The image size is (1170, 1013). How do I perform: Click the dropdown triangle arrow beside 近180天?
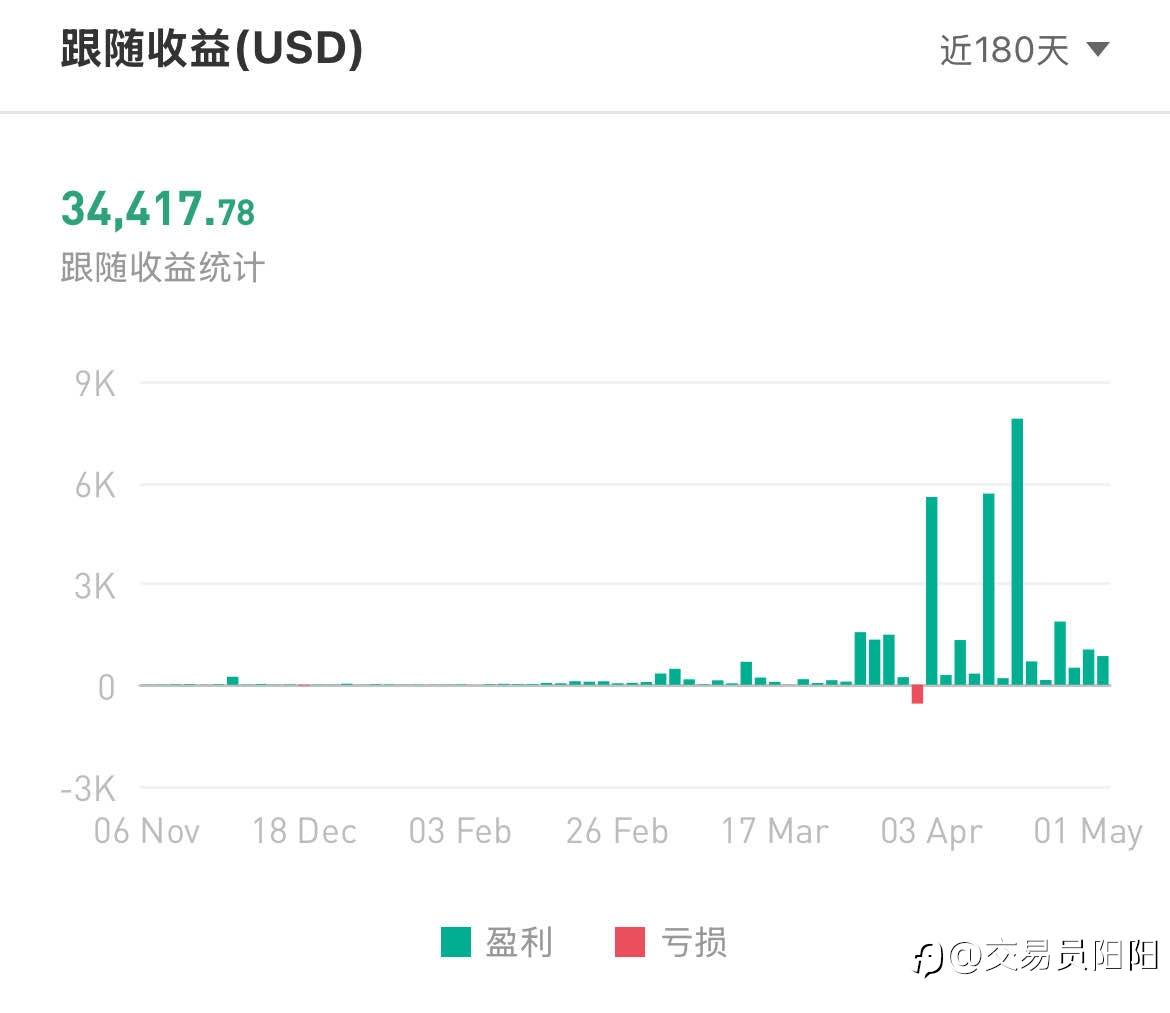[1098, 50]
